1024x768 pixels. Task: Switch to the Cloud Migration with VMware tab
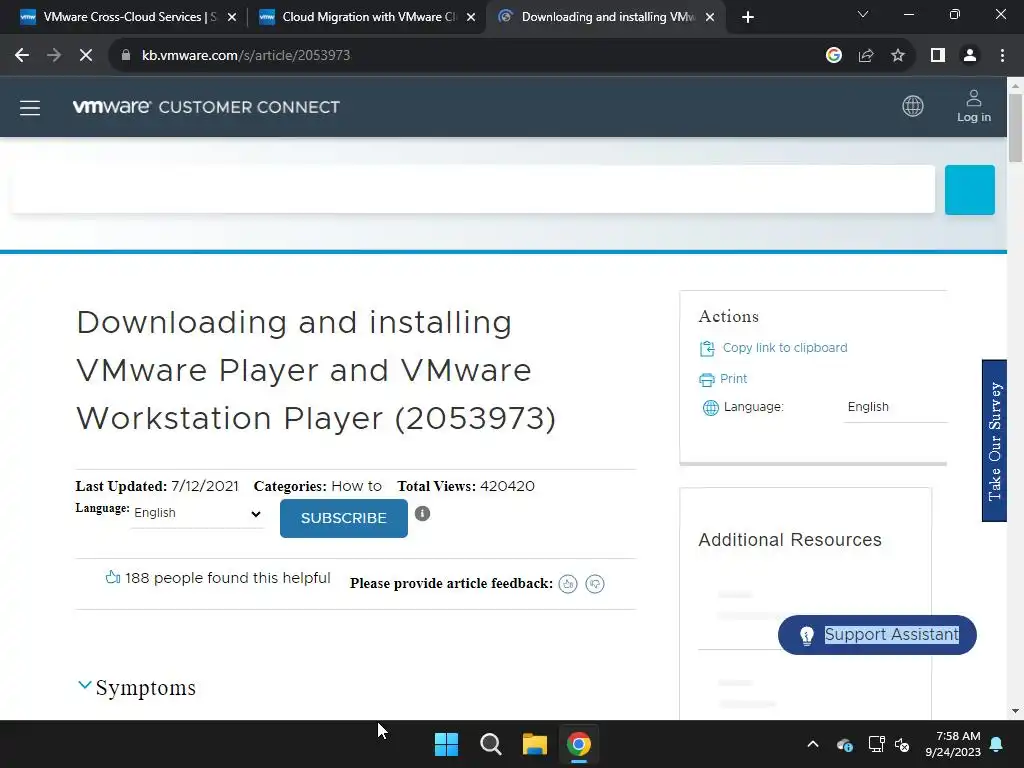tap(366, 17)
